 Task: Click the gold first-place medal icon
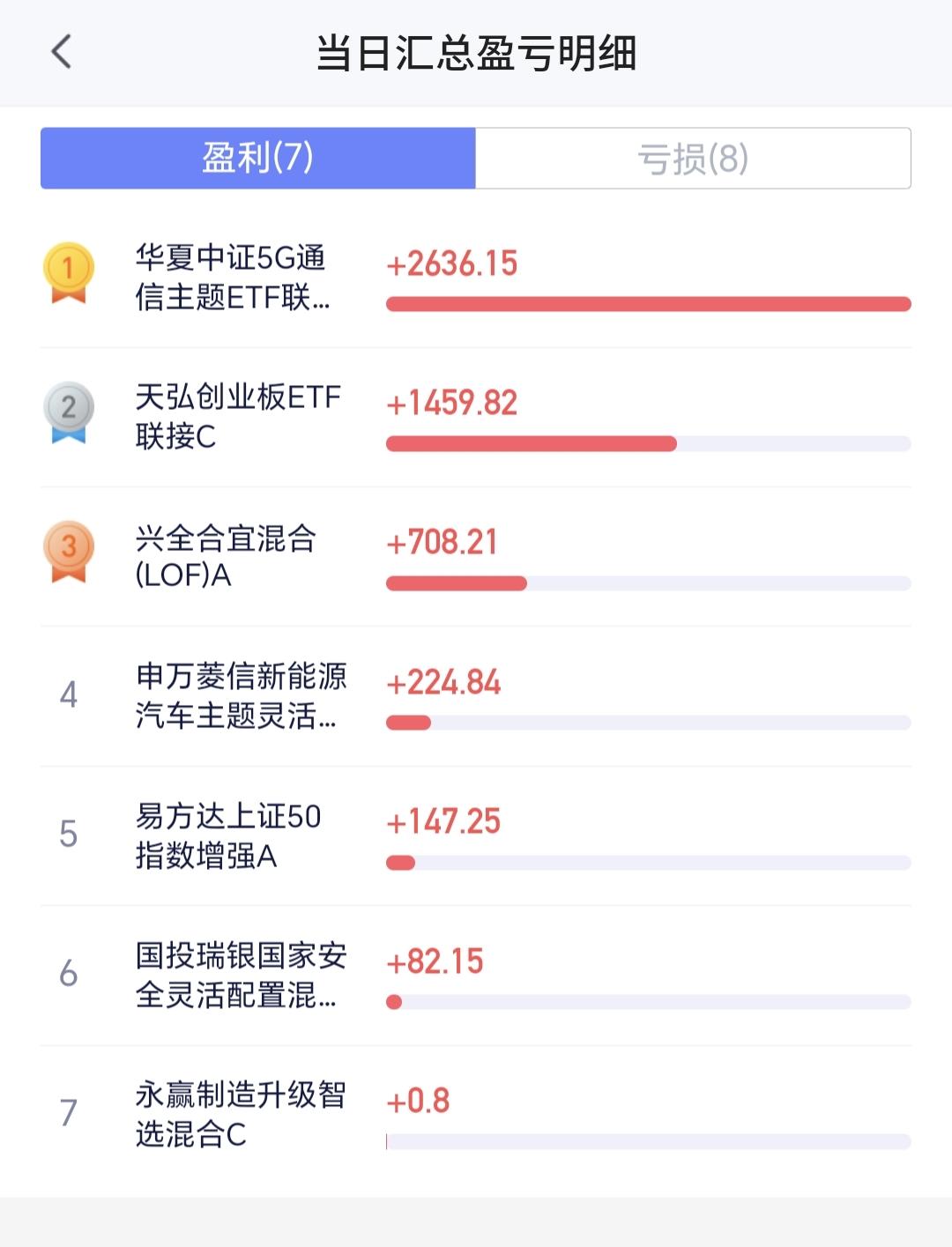[69, 271]
